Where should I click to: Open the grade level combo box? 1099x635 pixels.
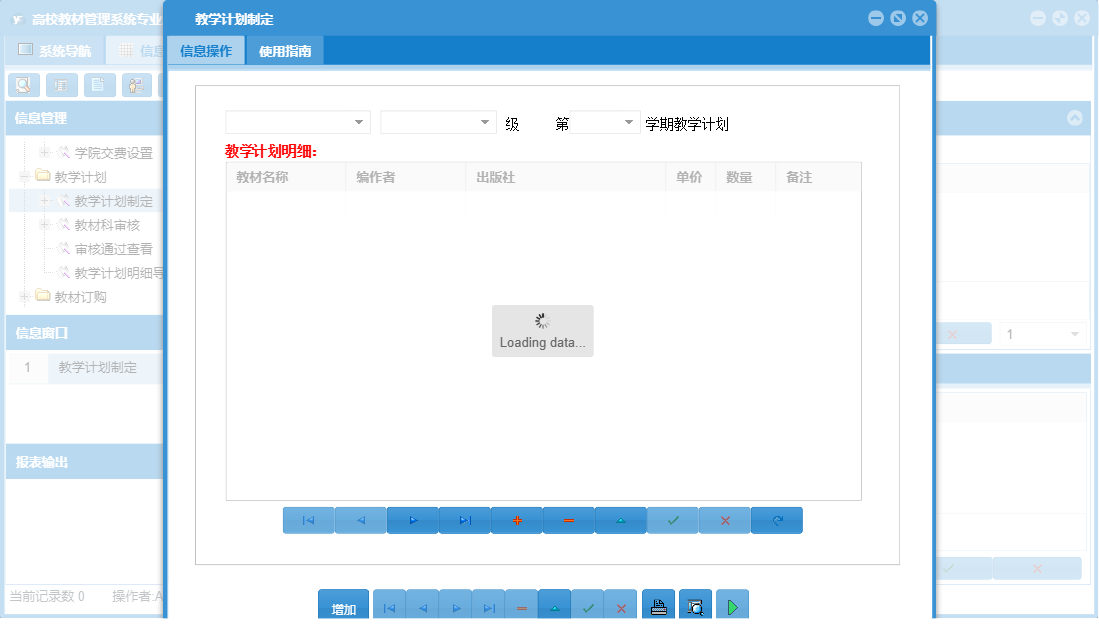pyautogui.click(x=437, y=121)
